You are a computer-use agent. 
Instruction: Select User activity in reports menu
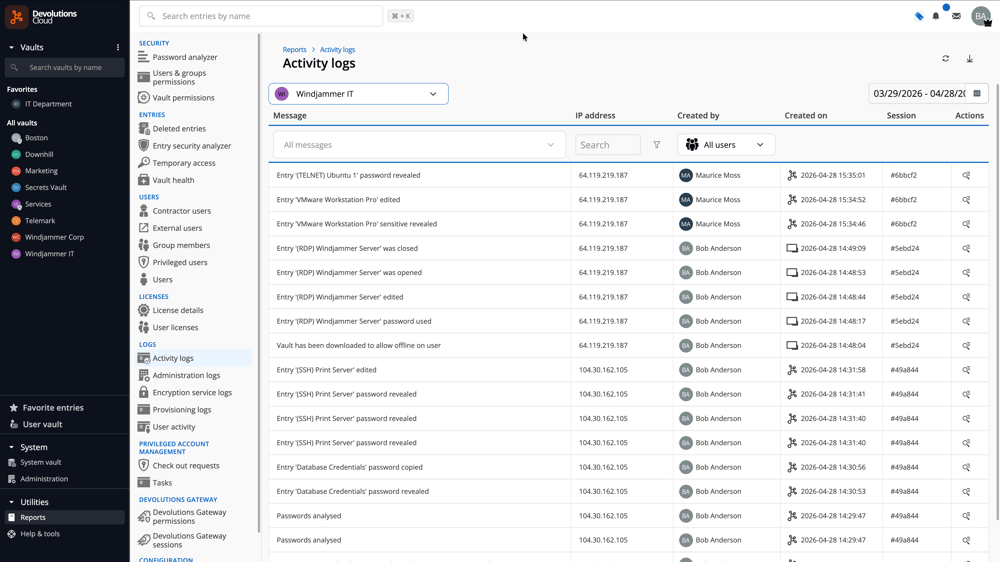[174, 427]
